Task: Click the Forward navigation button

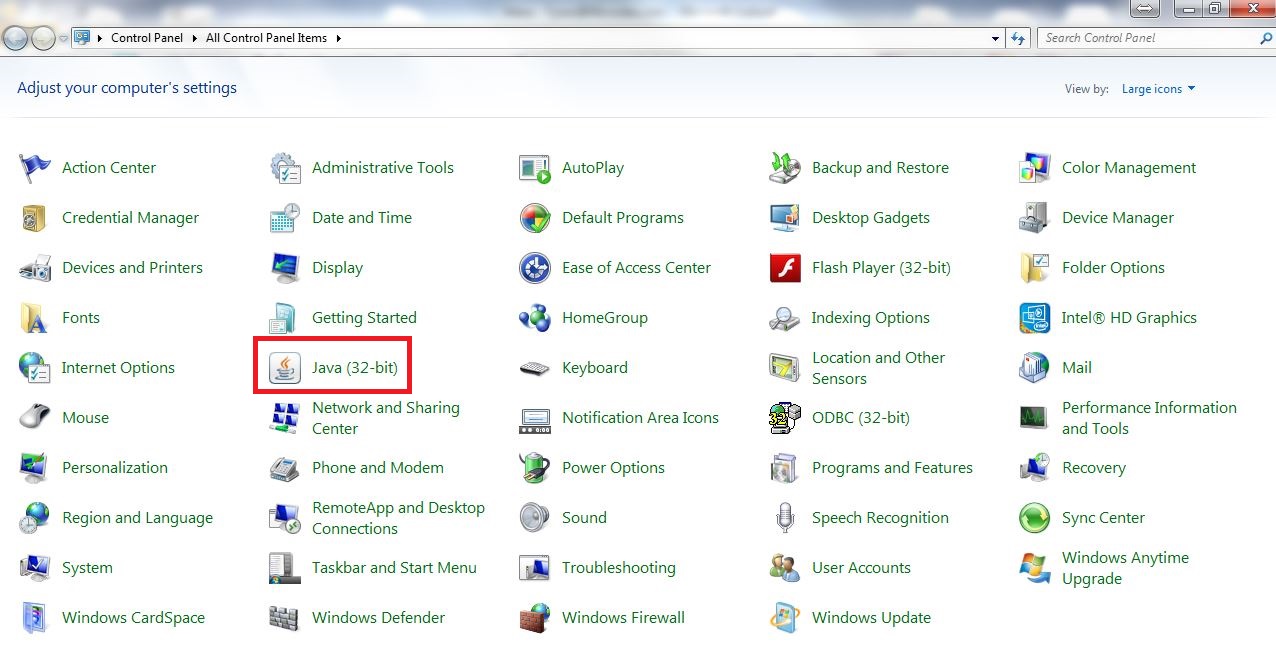Action: pos(44,38)
